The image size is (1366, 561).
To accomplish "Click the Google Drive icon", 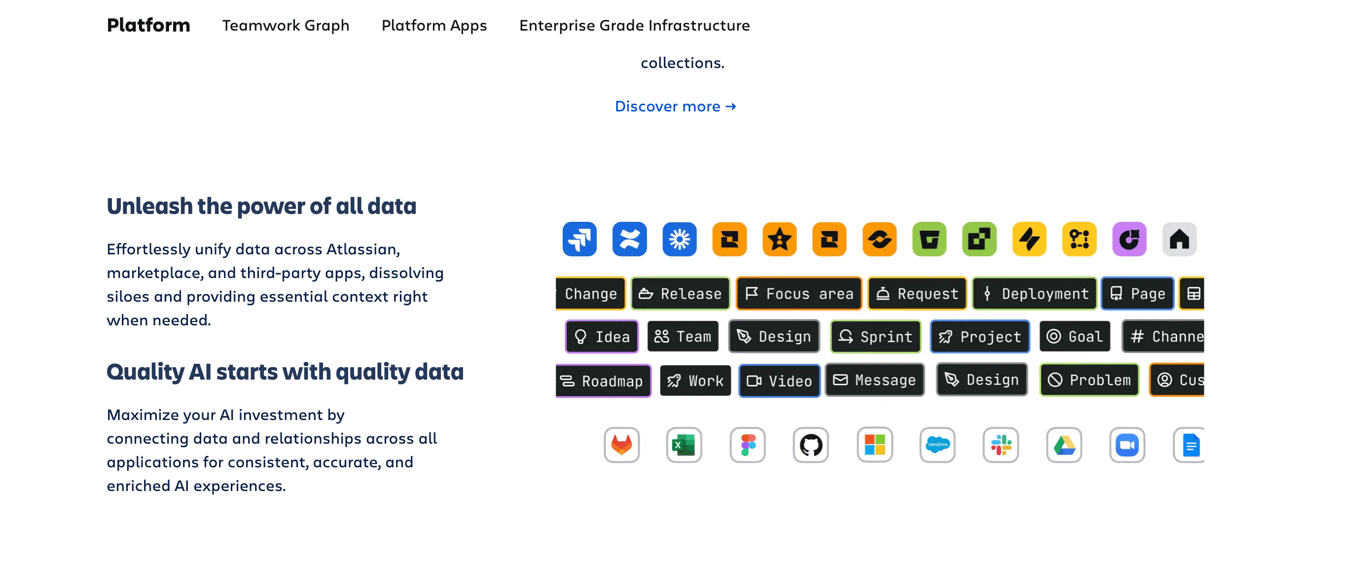I will [1064, 445].
